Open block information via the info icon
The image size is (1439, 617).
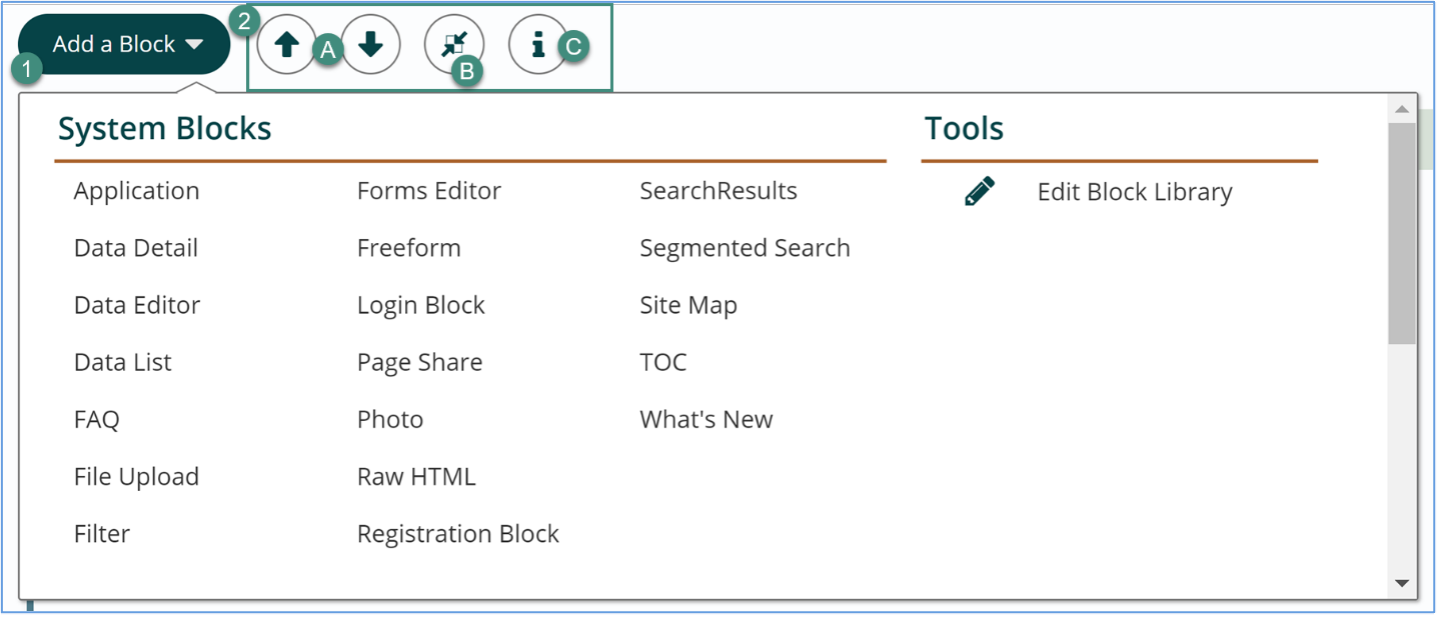(x=538, y=44)
